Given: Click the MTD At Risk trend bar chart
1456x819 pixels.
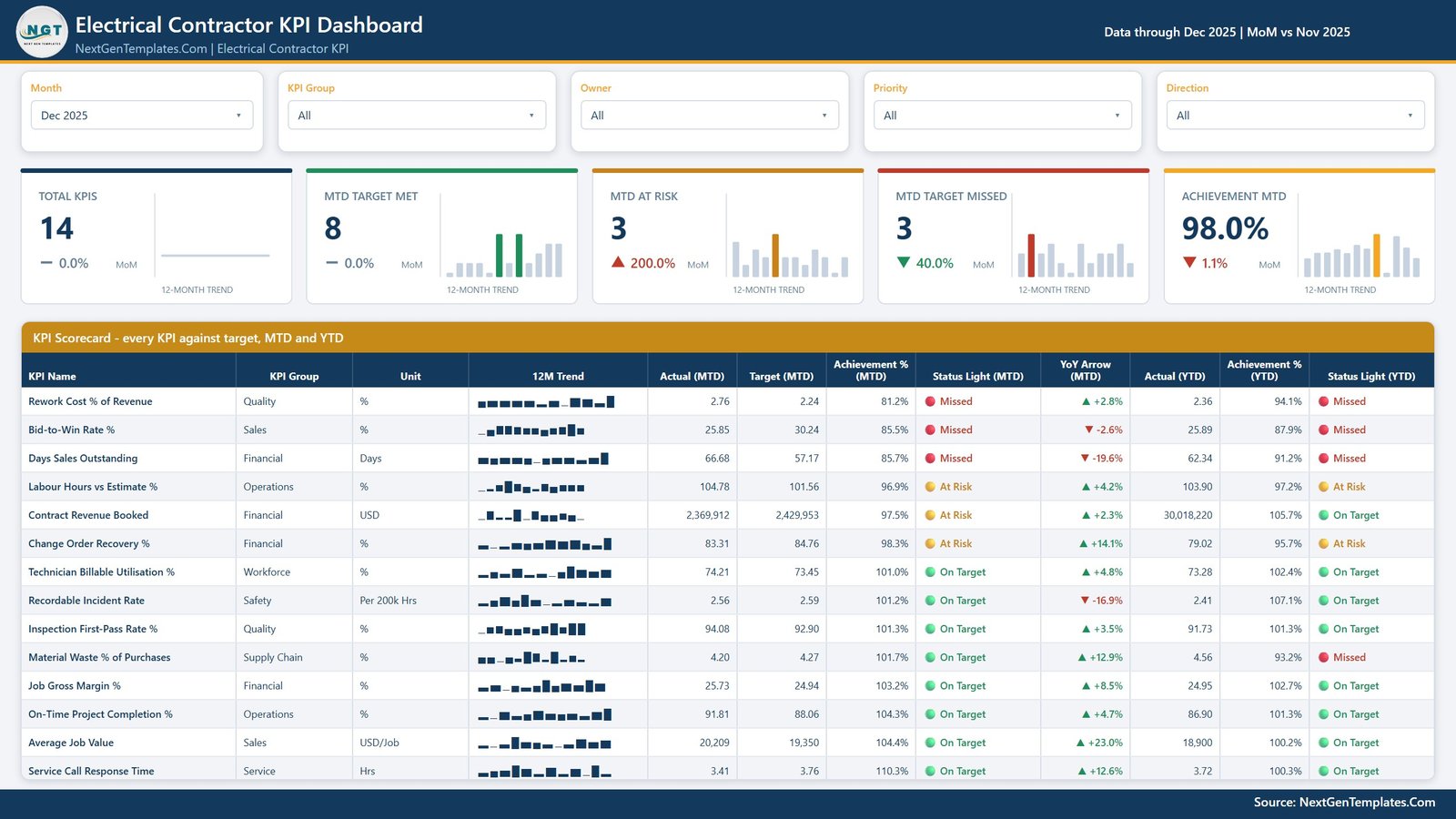Looking at the screenshot, I should point(790,255).
